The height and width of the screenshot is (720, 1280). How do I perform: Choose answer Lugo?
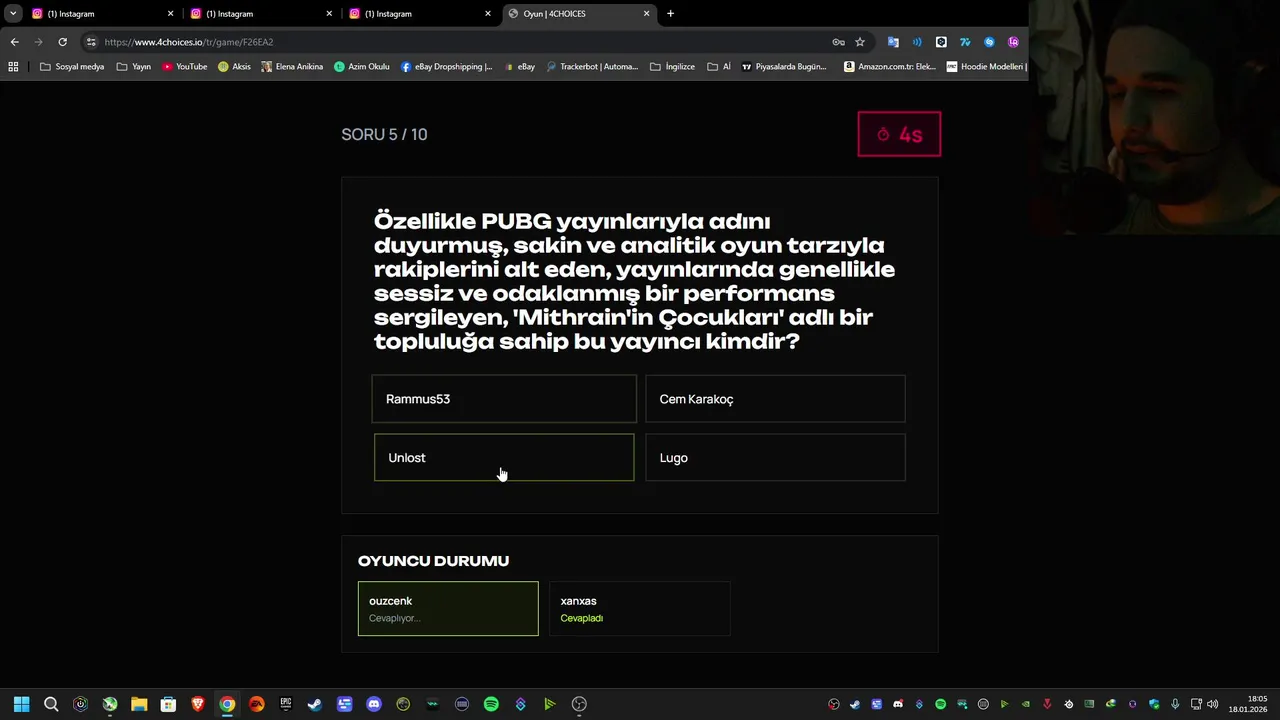pos(775,457)
